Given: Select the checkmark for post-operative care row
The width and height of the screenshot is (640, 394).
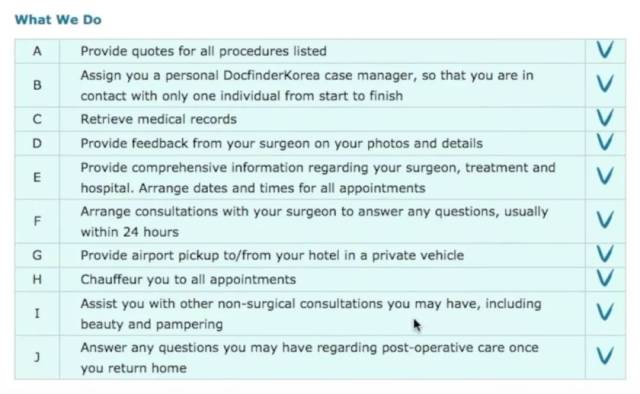Looking at the screenshot, I should coord(605,356).
